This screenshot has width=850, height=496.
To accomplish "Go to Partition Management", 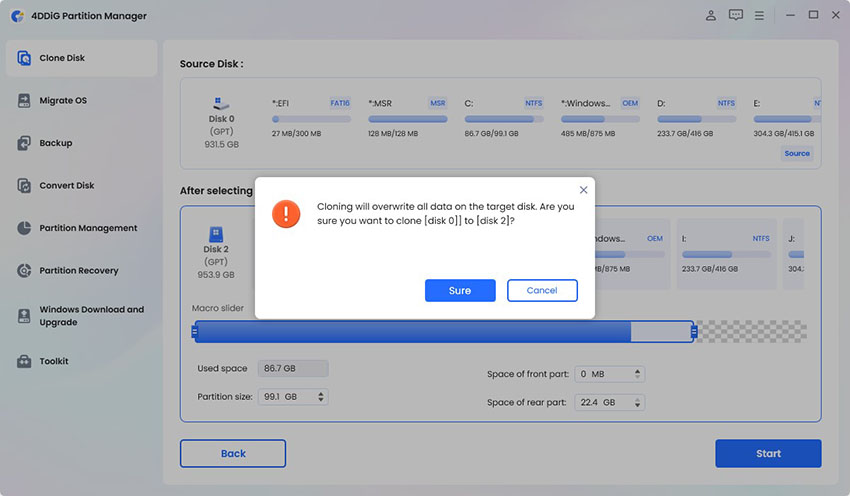I will click(24, 228).
